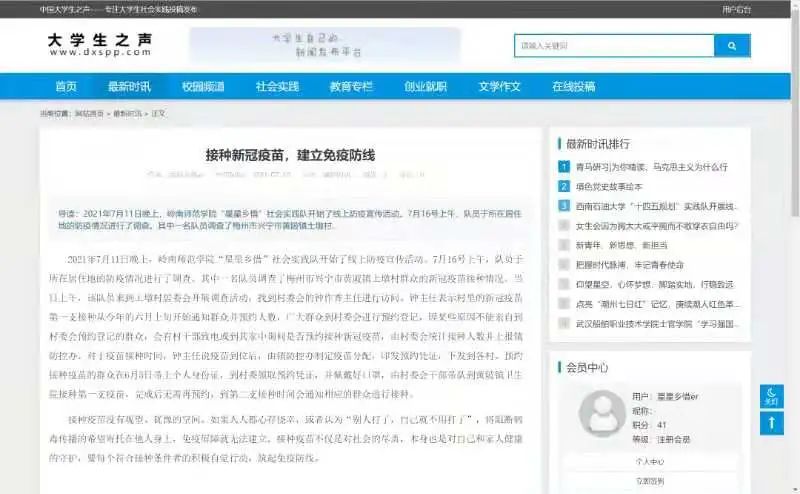This screenshot has width=800, height=494.
Task: Open the 校园频道 navigation tab
Action: tap(203, 87)
